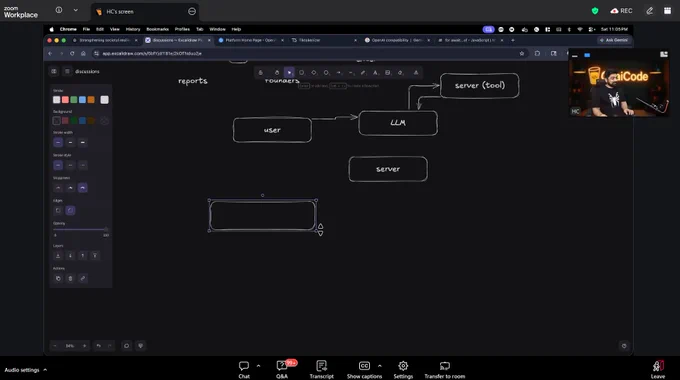The height and width of the screenshot is (380, 680).
Task: Choose bold stroke width
Action: coord(70,142)
